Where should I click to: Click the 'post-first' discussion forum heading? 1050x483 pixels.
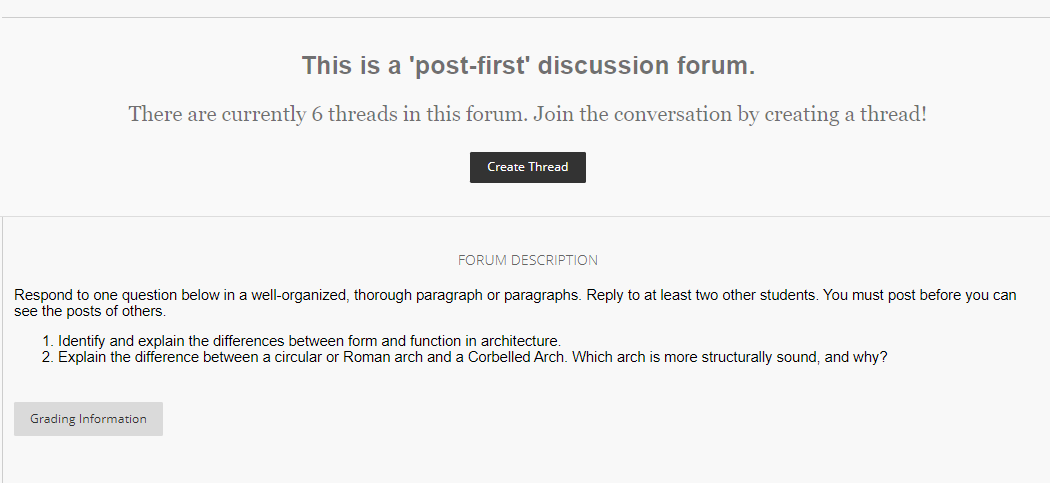coord(528,66)
